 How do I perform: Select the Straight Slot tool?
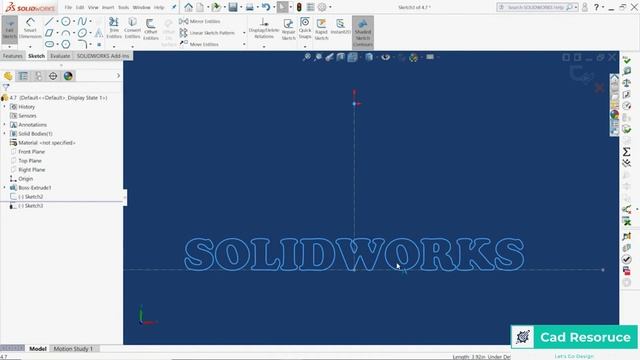point(49,44)
